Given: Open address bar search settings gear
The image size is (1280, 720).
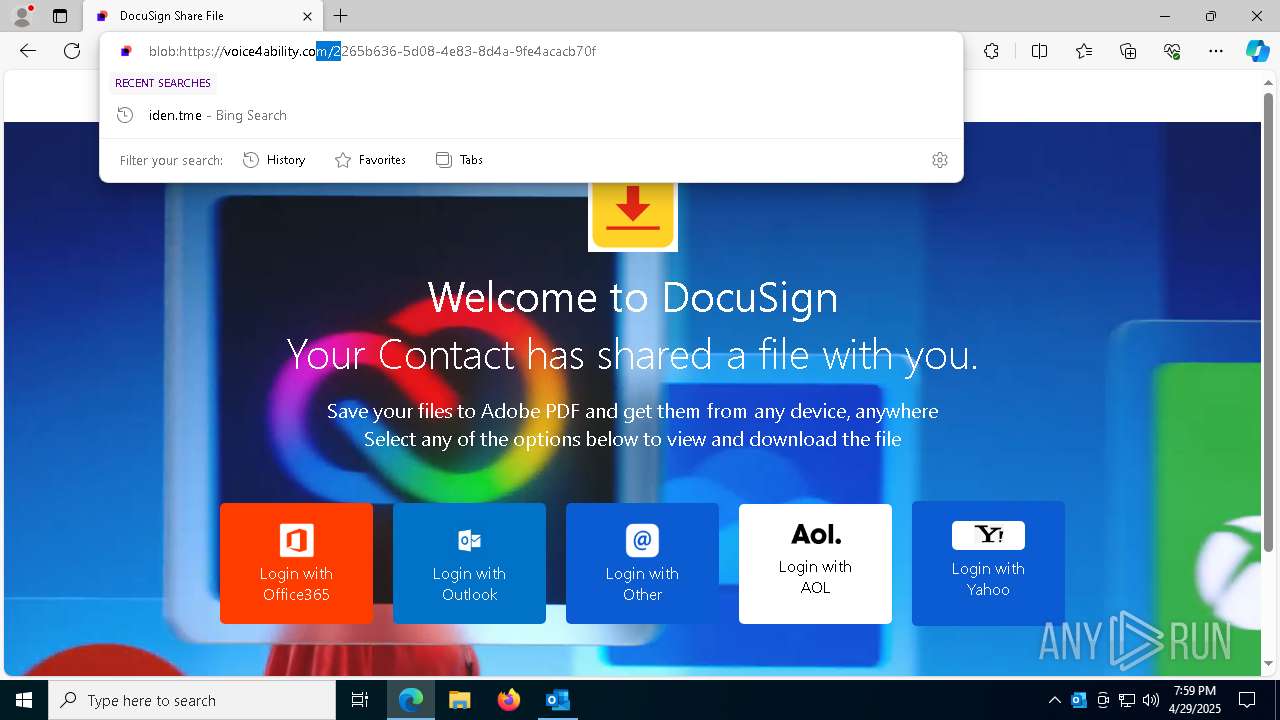Looking at the screenshot, I should point(940,160).
